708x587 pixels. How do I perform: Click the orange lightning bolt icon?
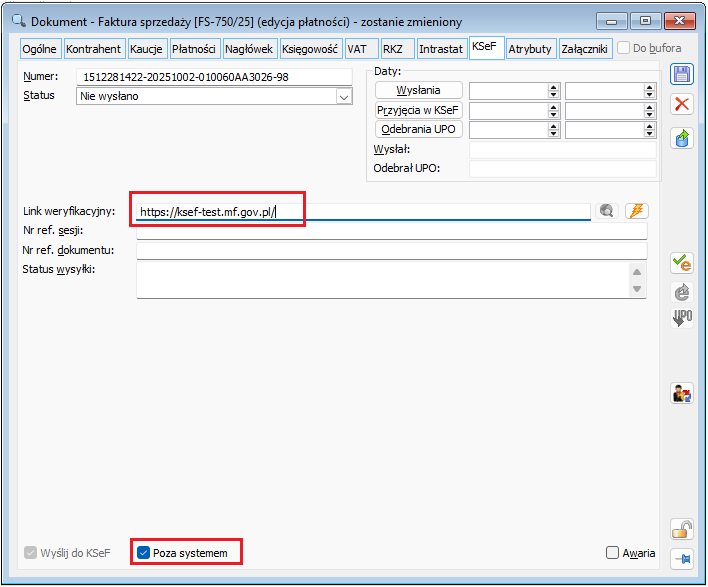[x=637, y=210]
